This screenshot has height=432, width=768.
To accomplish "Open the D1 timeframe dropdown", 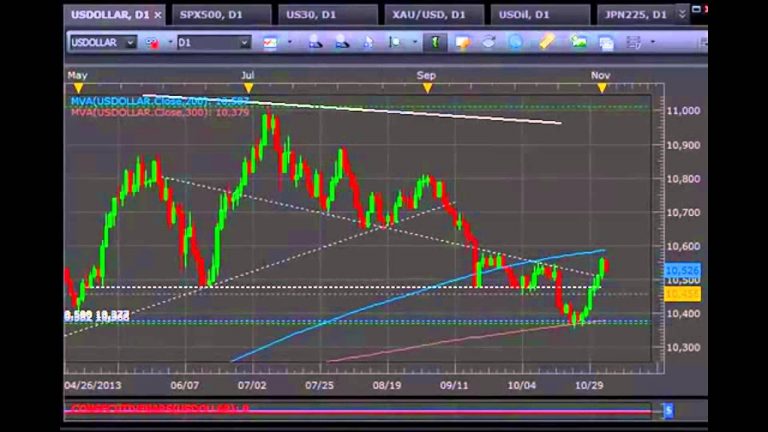I will 244,43.
